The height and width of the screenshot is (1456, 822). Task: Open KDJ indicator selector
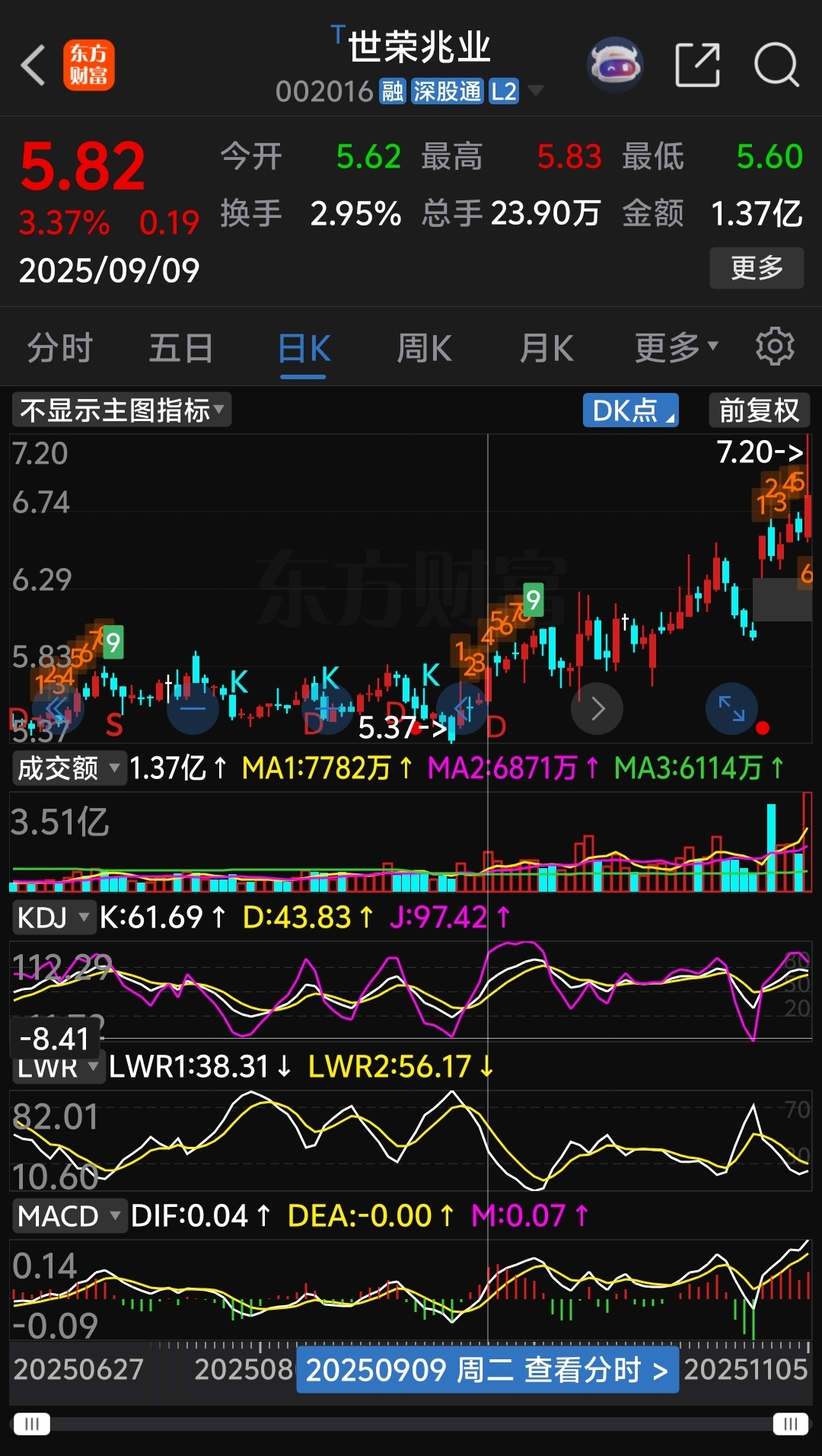pyautogui.click(x=53, y=917)
